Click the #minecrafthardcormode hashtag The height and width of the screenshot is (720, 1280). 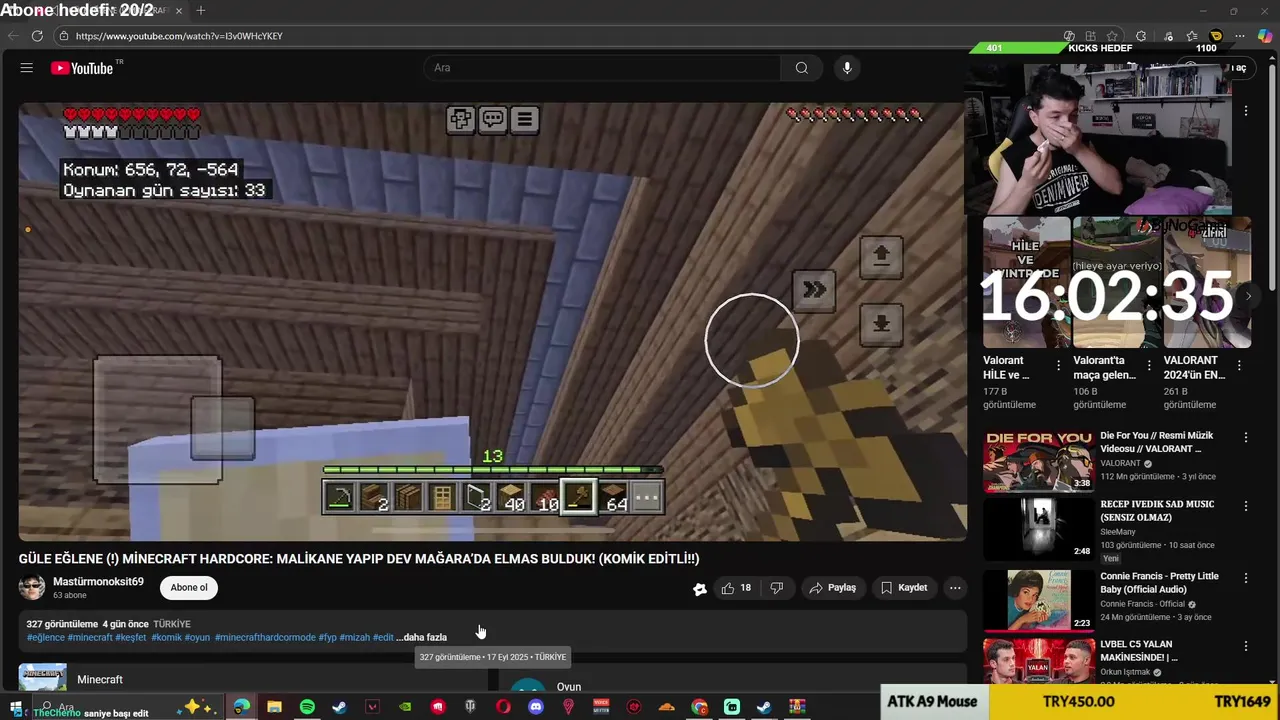pyautogui.click(x=265, y=637)
